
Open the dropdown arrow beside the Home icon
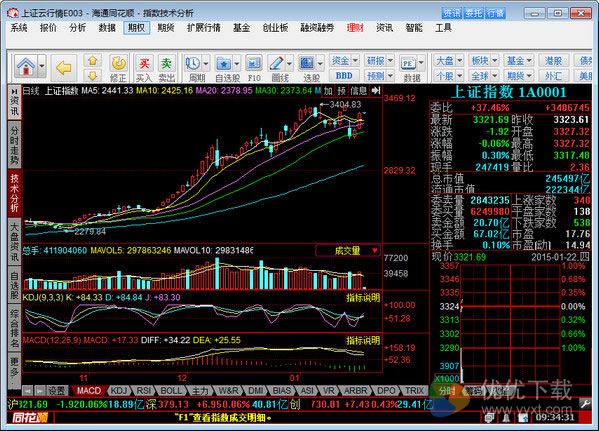(42, 67)
